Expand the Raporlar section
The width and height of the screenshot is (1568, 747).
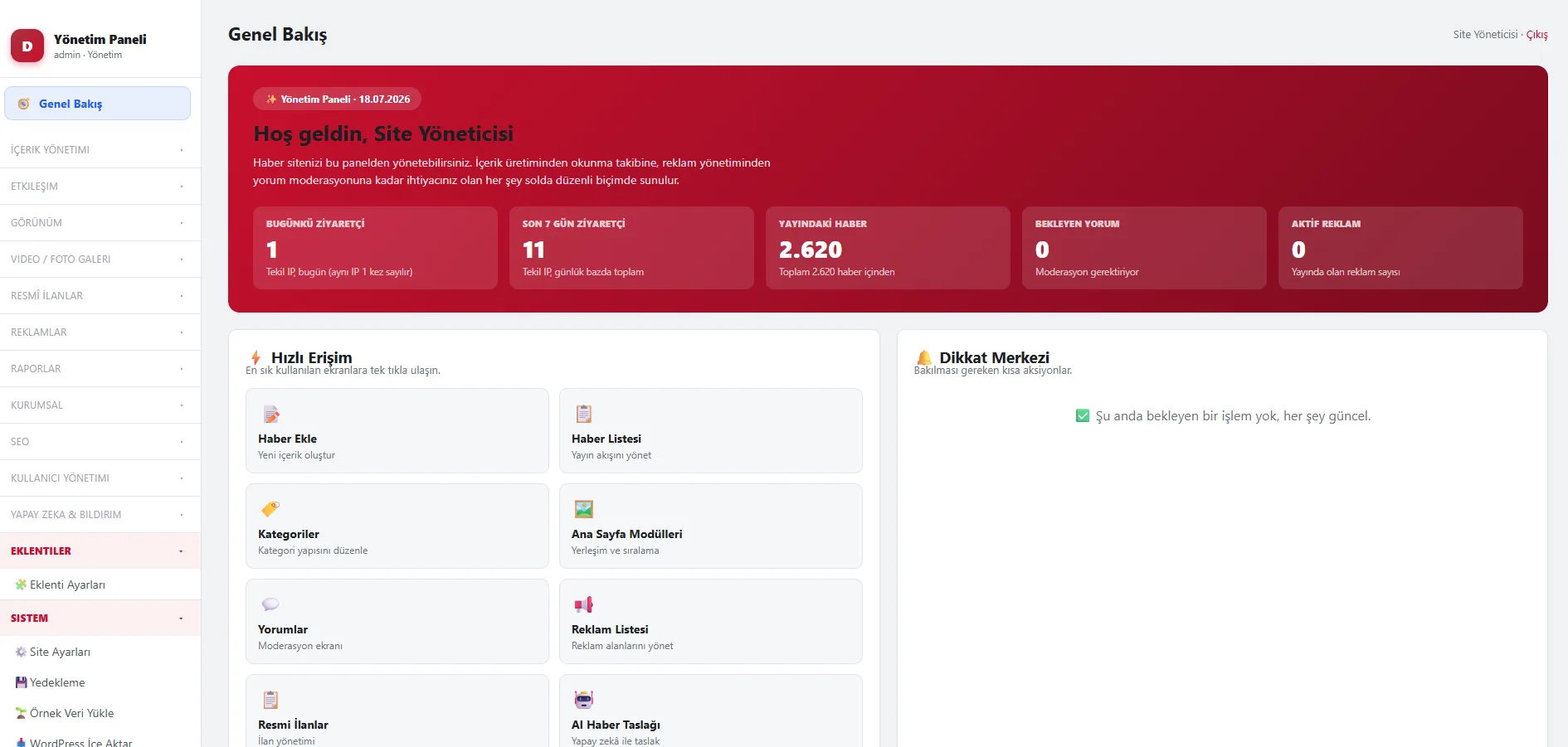[x=100, y=369]
